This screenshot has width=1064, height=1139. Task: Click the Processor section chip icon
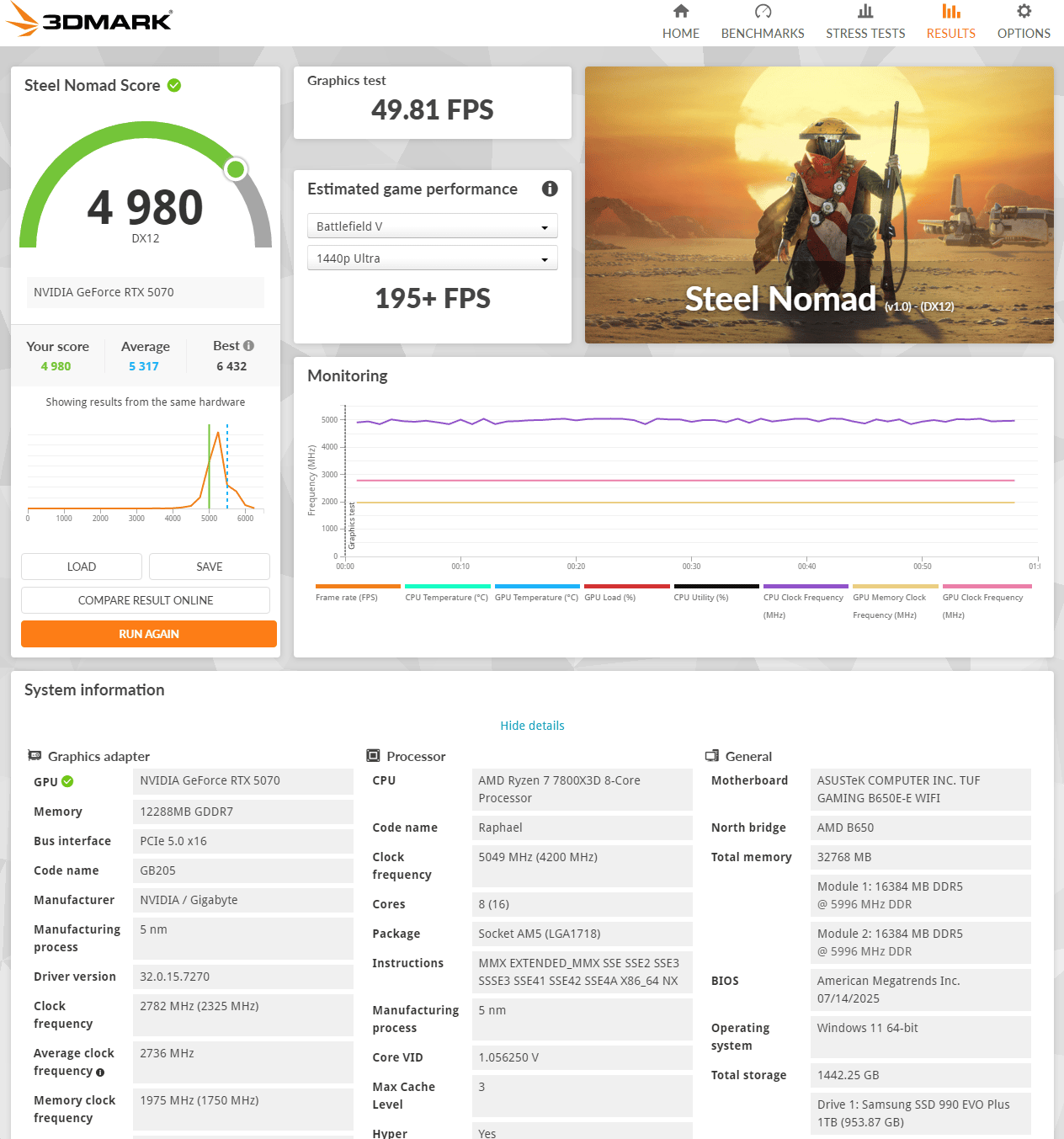pos(373,756)
